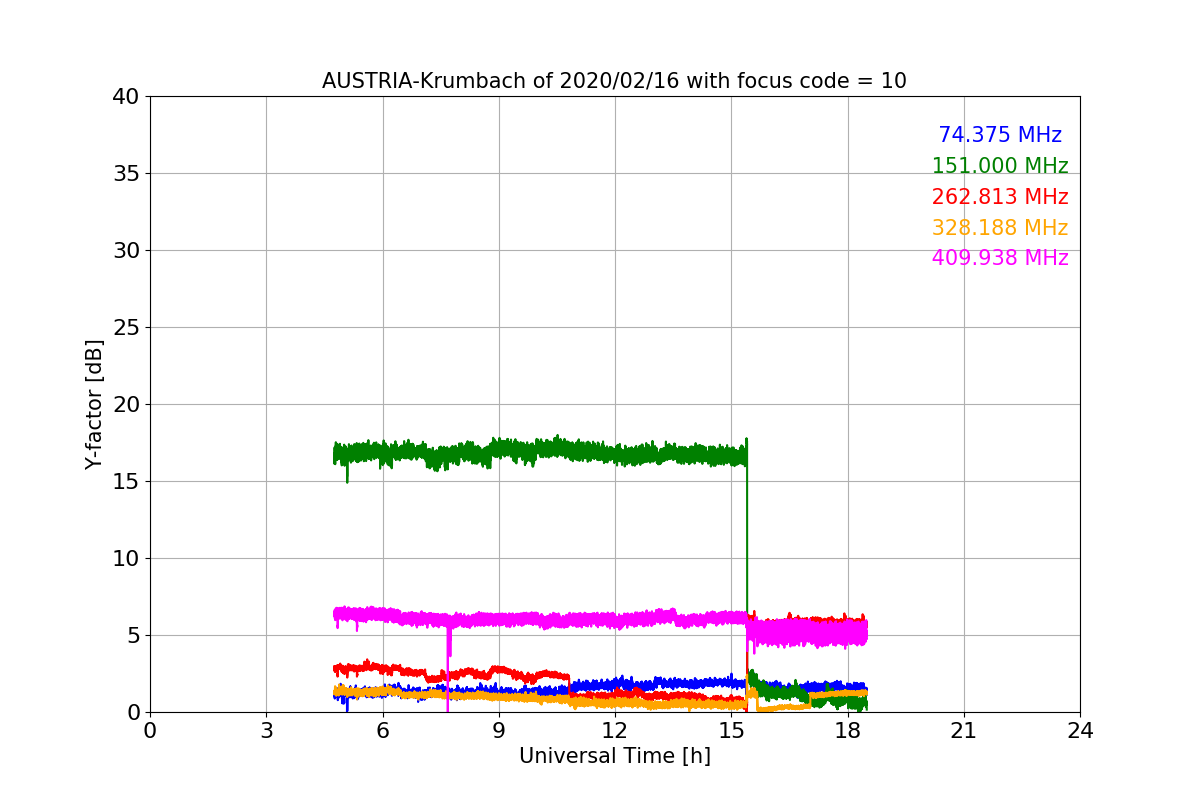Click the x-axis tick label 6
This screenshot has height=800, width=1200.
[x=382, y=731]
